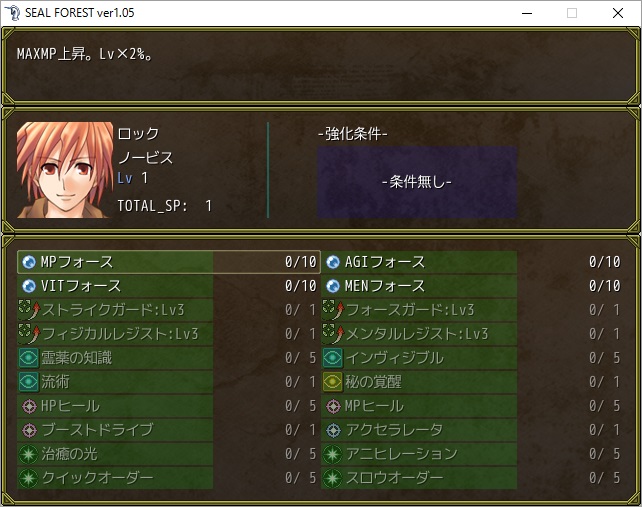The width and height of the screenshot is (642, 507).
Task: Select the クイックオーダー skill entry
Action: 168,478
